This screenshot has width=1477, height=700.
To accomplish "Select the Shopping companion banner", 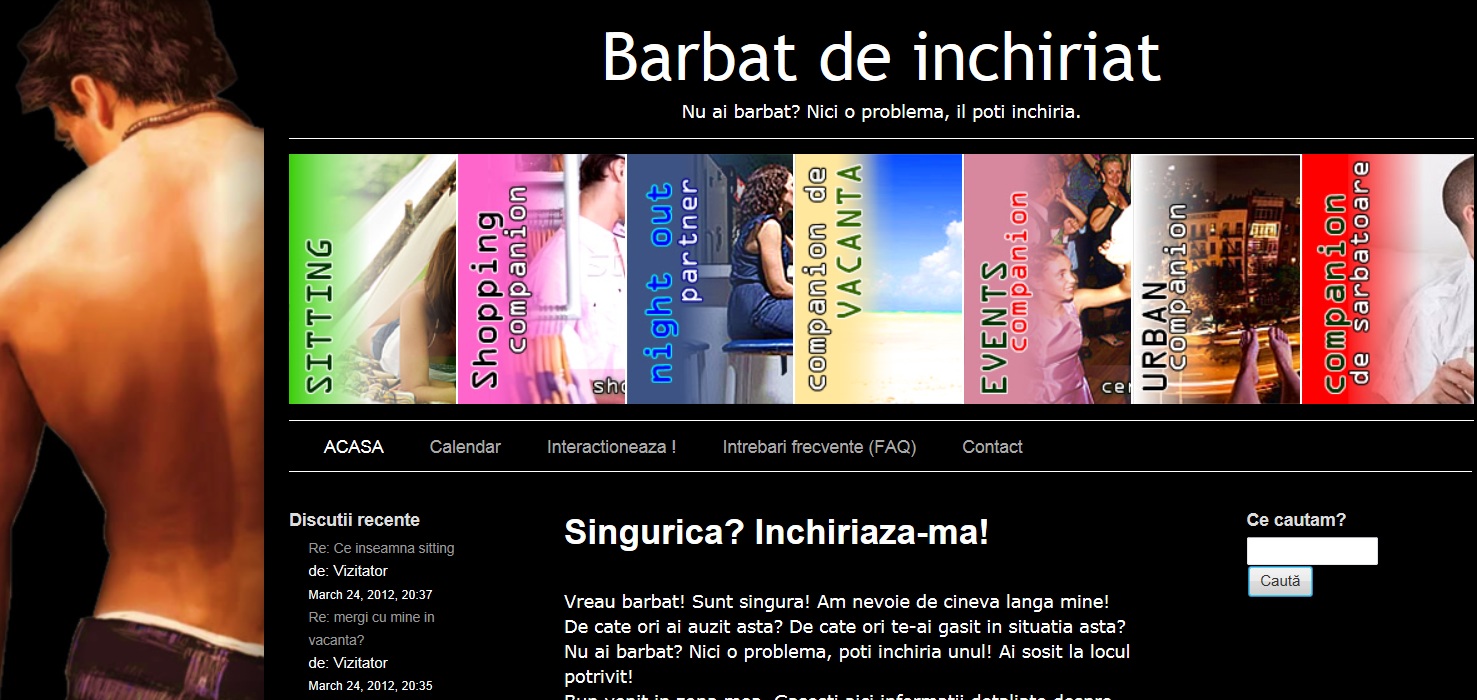I will [x=540, y=280].
